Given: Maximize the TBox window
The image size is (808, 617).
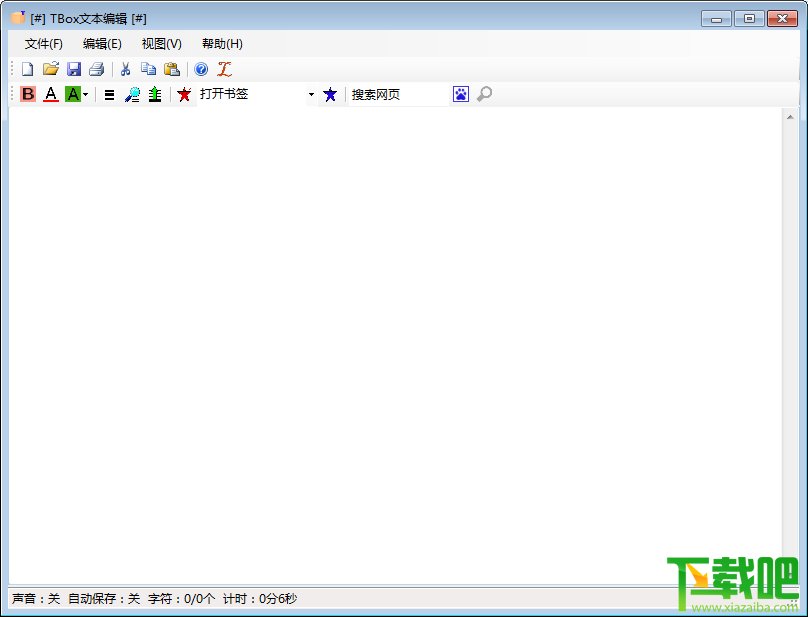Looking at the screenshot, I should coord(749,19).
